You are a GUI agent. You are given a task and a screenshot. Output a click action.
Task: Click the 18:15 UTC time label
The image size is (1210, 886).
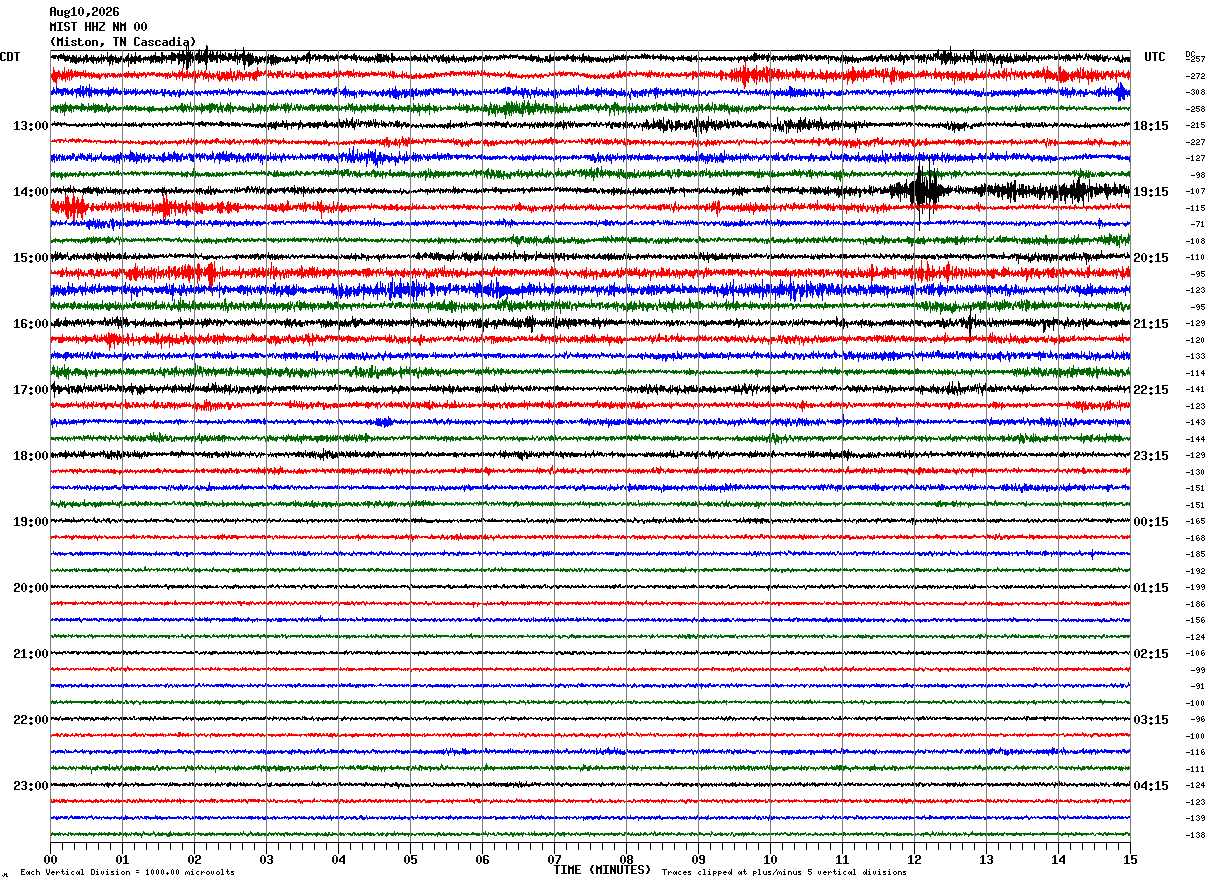tap(1151, 126)
